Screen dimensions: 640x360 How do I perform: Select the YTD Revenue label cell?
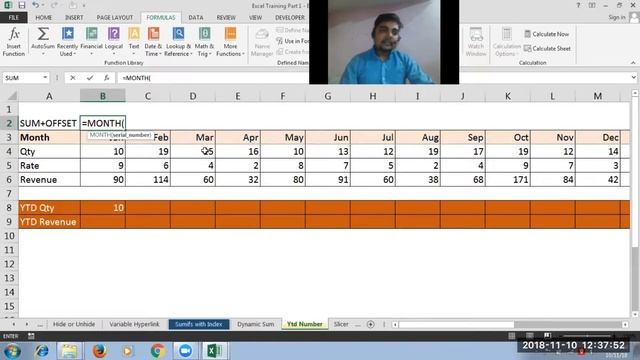(x=49, y=222)
